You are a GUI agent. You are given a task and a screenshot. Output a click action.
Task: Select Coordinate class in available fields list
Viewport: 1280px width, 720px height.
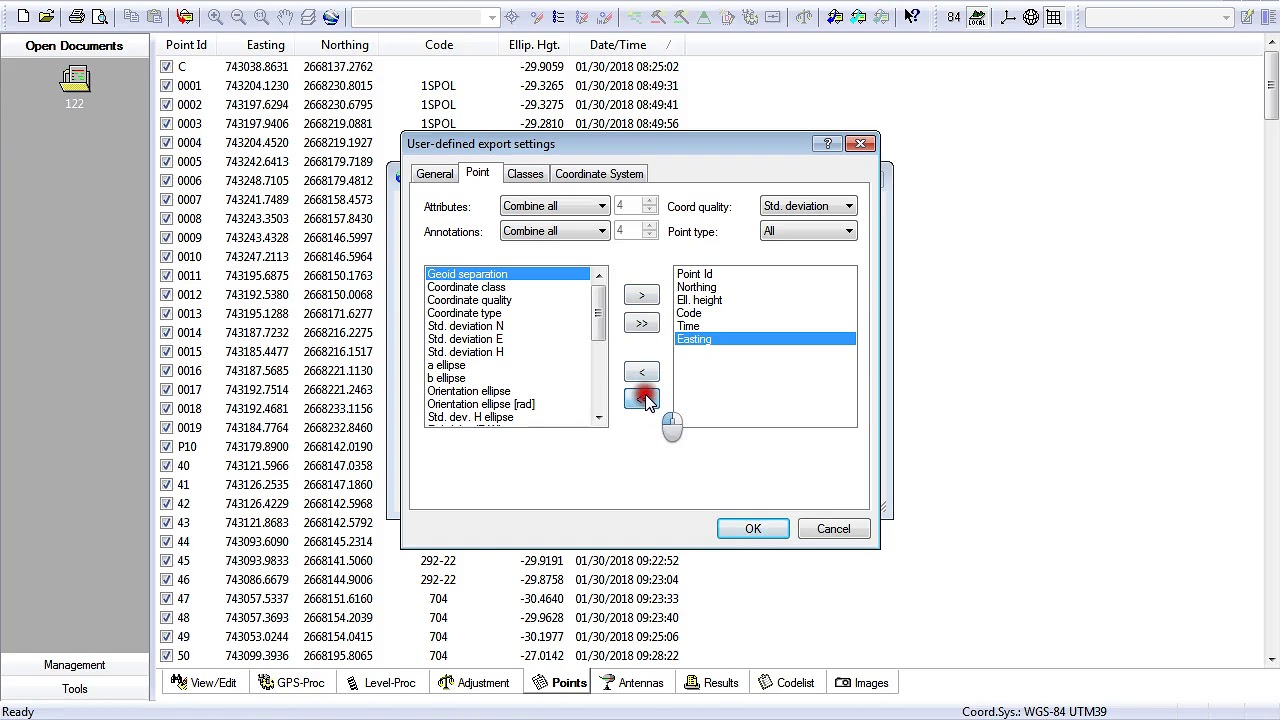[x=466, y=287]
